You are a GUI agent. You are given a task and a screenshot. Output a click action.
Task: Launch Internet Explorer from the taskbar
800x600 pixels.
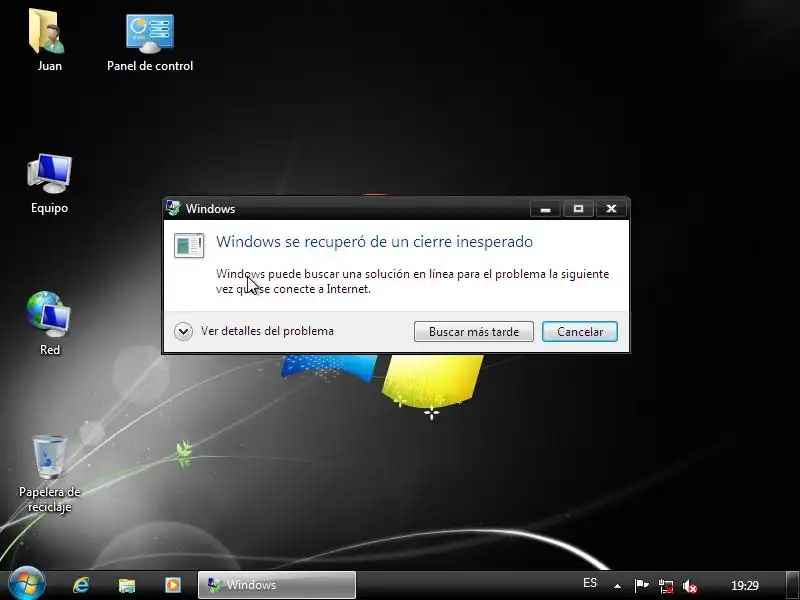(81, 585)
